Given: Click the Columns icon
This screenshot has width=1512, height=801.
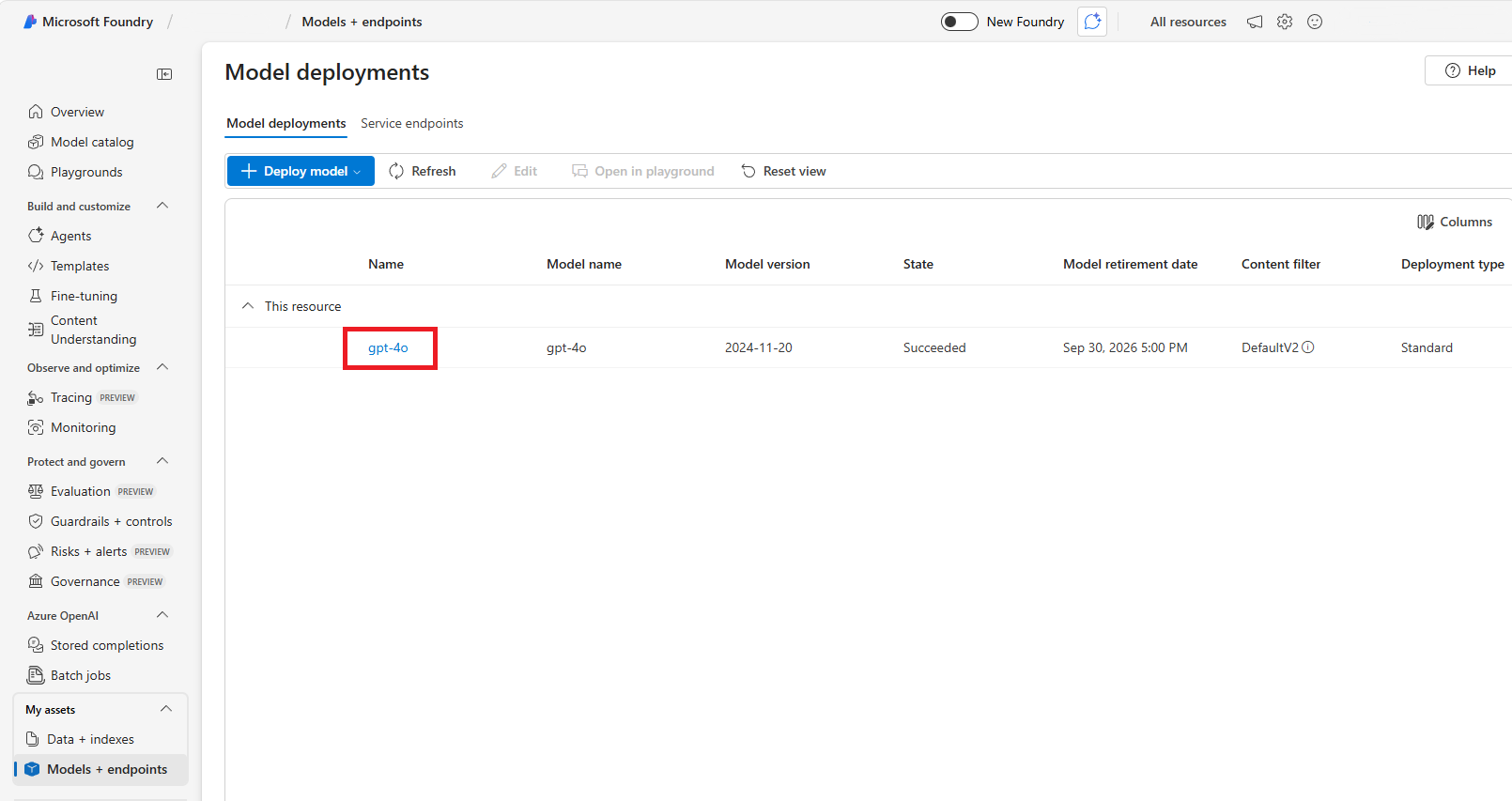Looking at the screenshot, I should [1426, 222].
